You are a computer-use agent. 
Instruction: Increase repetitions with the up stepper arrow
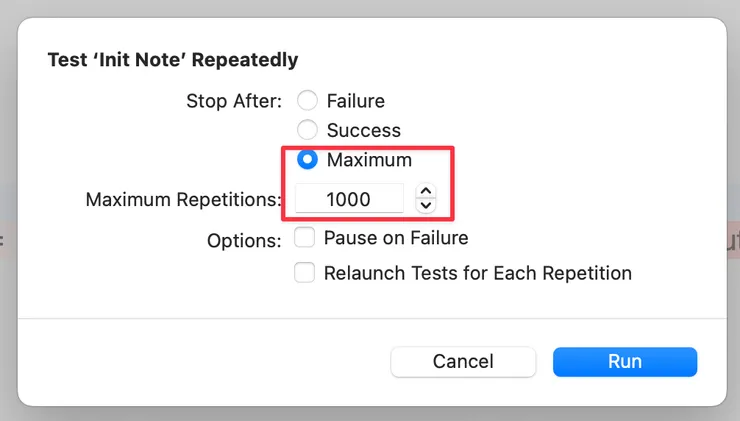[x=426, y=192]
